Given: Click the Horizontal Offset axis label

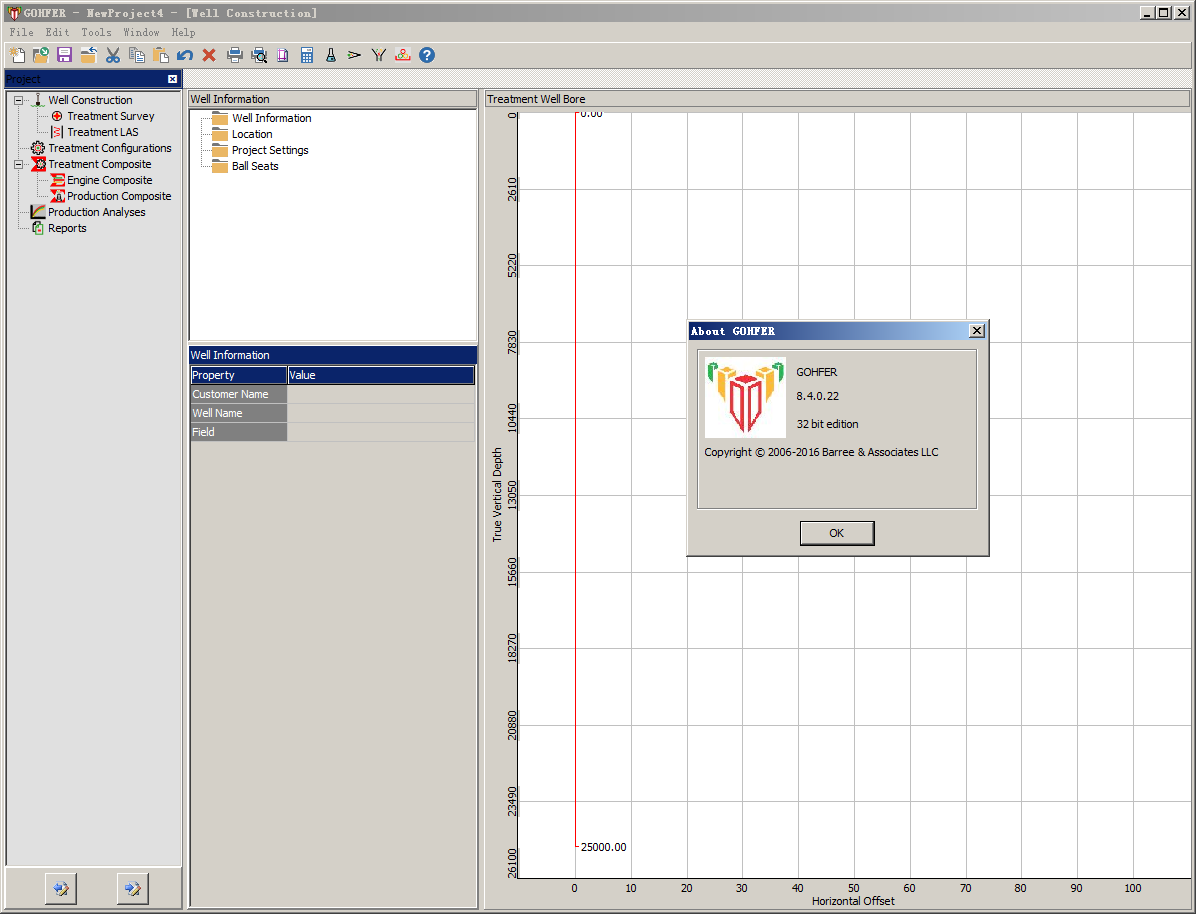Looking at the screenshot, I should click(x=853, y=901).
